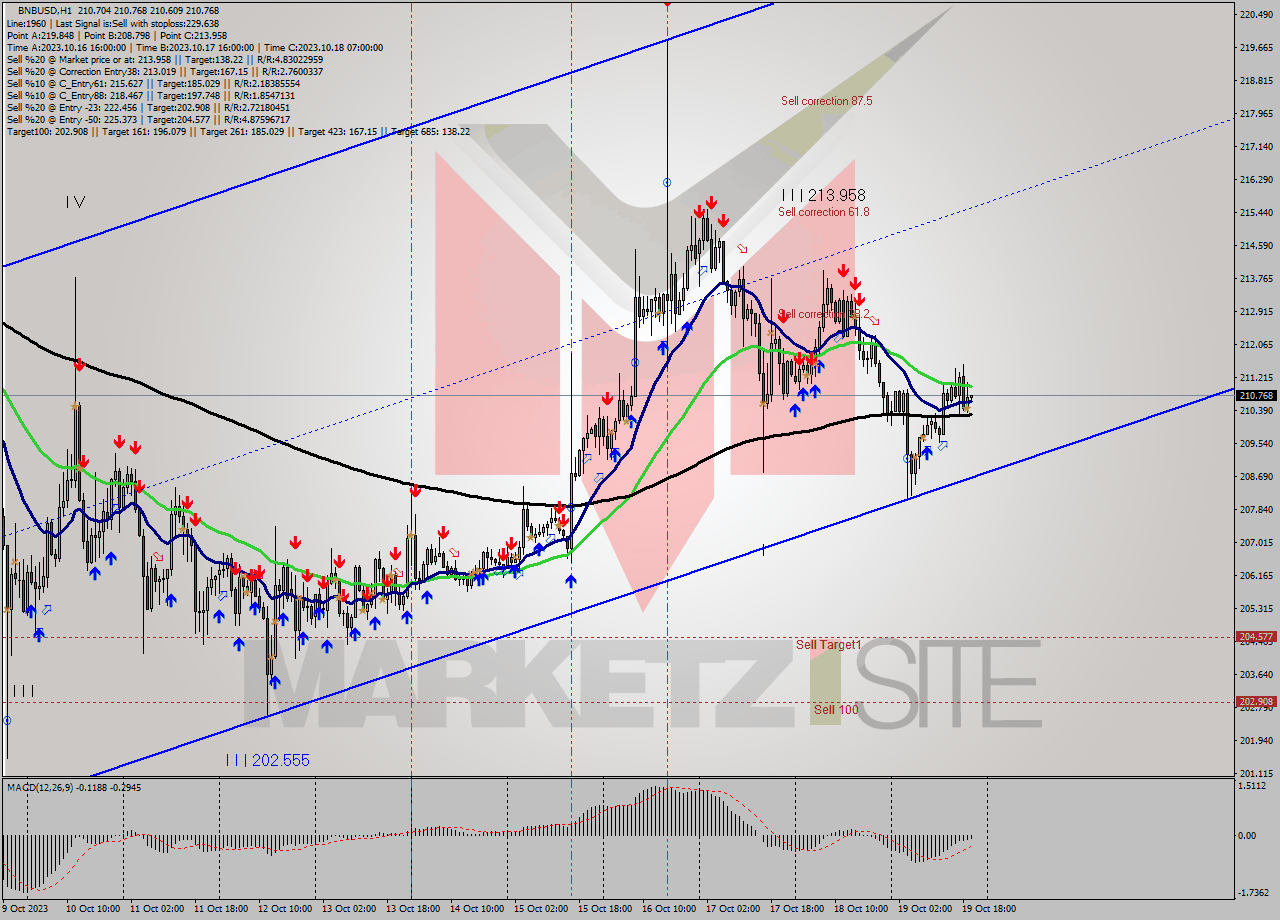Click the 209.540 price axis label
1280x920 pixels.
coord(1256,443)
